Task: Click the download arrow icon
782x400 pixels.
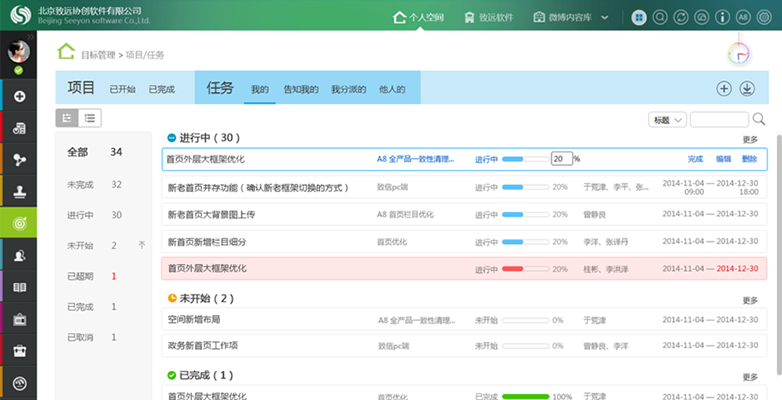Action: pos(746,88)
